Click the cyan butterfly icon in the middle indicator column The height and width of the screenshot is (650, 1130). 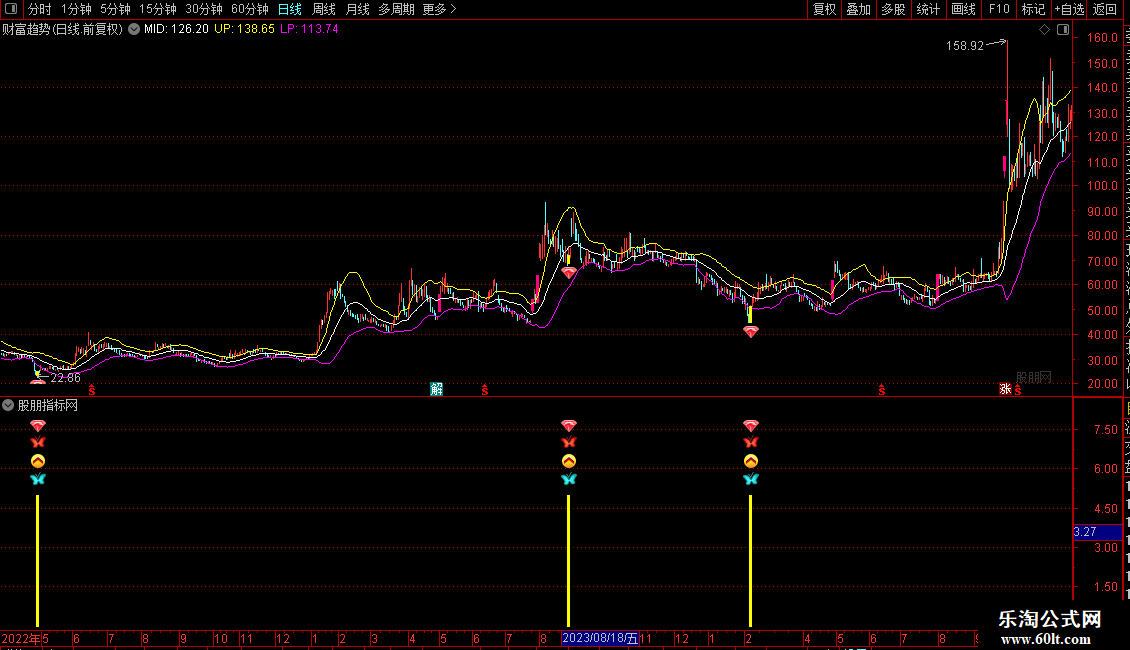[568, 480]
